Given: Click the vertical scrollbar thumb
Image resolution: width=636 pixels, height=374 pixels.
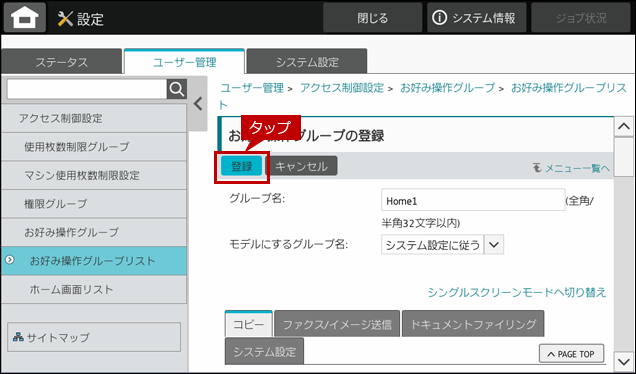Looking at the screenshot, I should [x=623, y=157].
